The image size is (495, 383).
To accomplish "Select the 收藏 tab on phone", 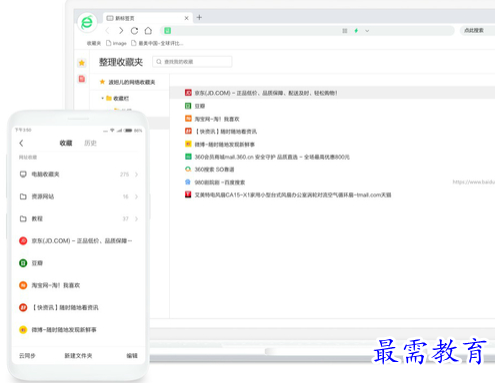I will click(x=66, y=143).
